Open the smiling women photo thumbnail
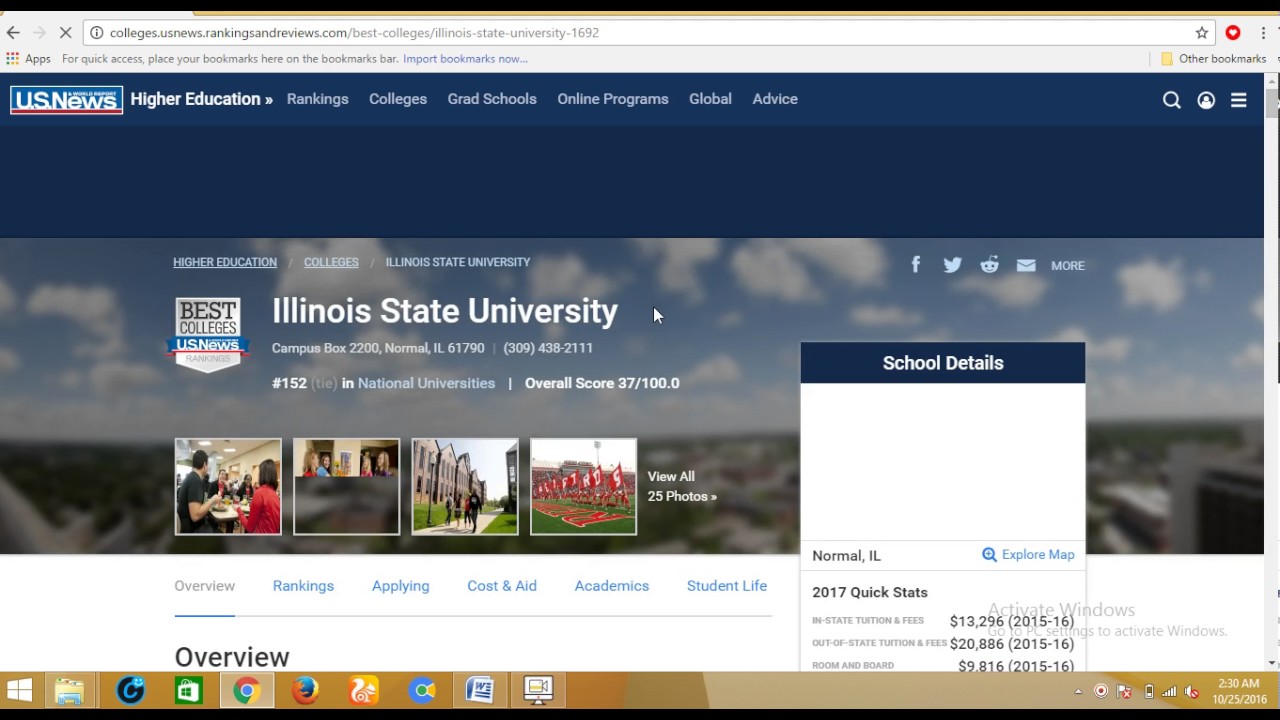This screenshot has height=720, width=1280. pos(346,487)
